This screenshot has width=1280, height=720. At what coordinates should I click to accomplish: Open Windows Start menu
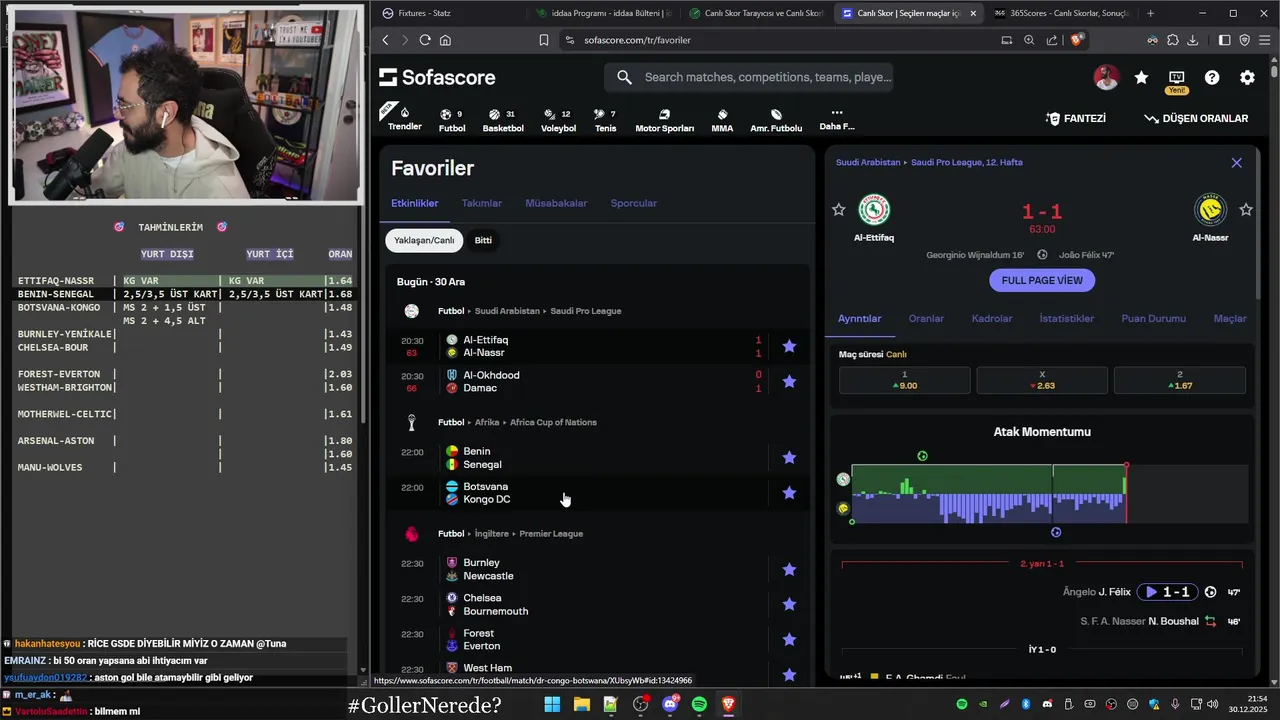coord(552,704)
